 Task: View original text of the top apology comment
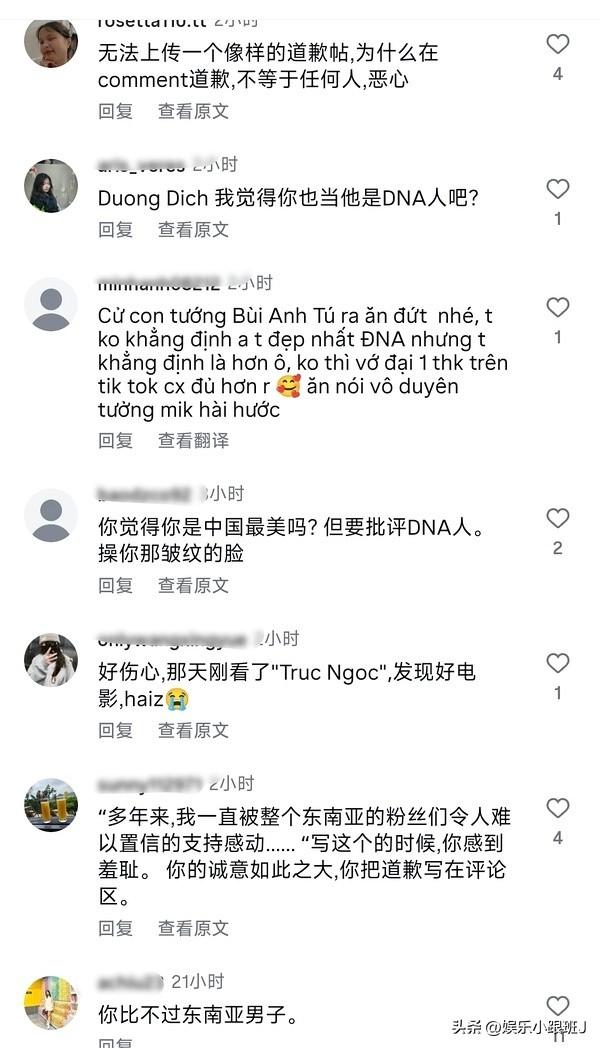[193, 111]
